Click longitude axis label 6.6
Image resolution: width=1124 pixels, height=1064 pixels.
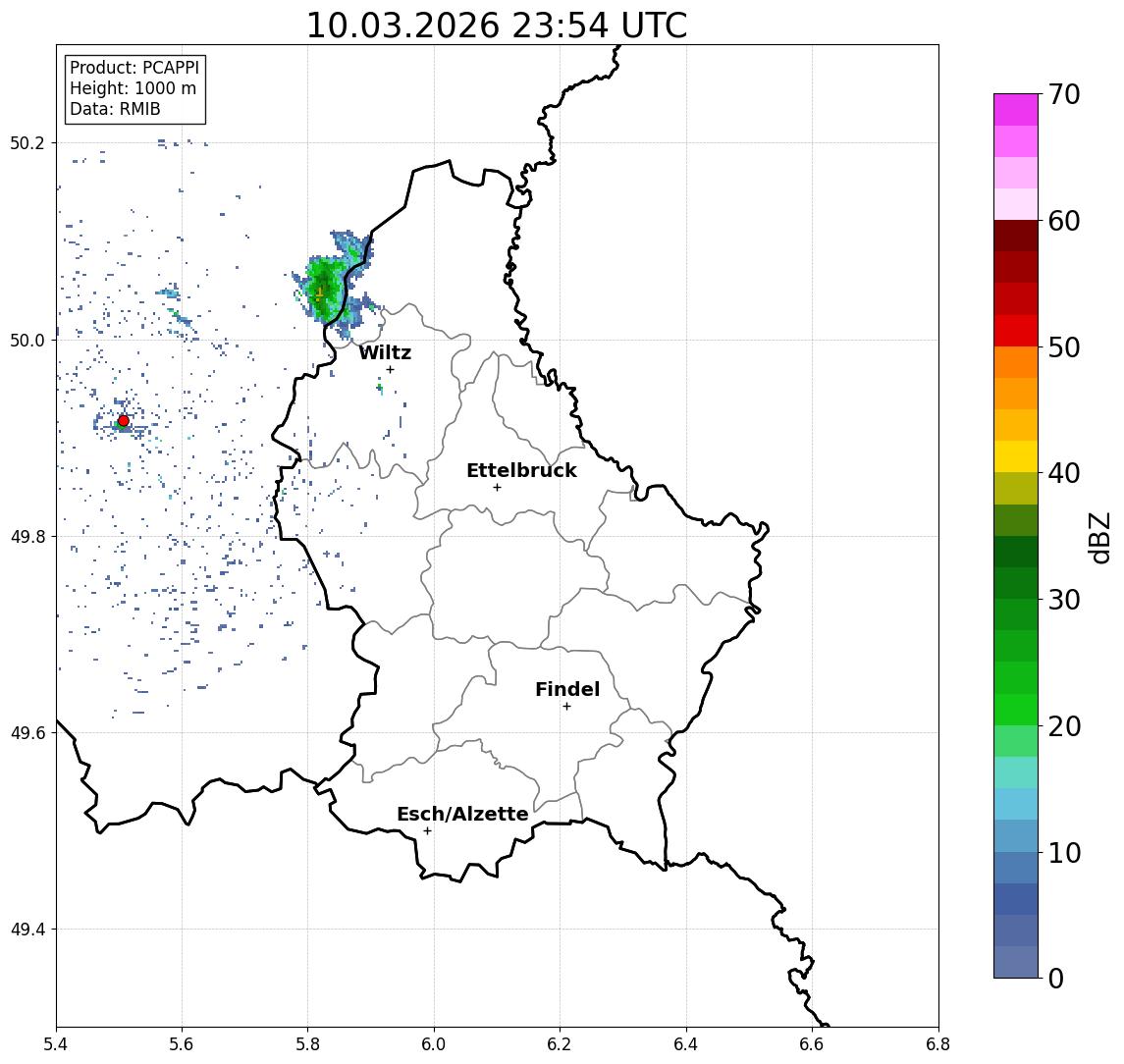coord(812,1044)
